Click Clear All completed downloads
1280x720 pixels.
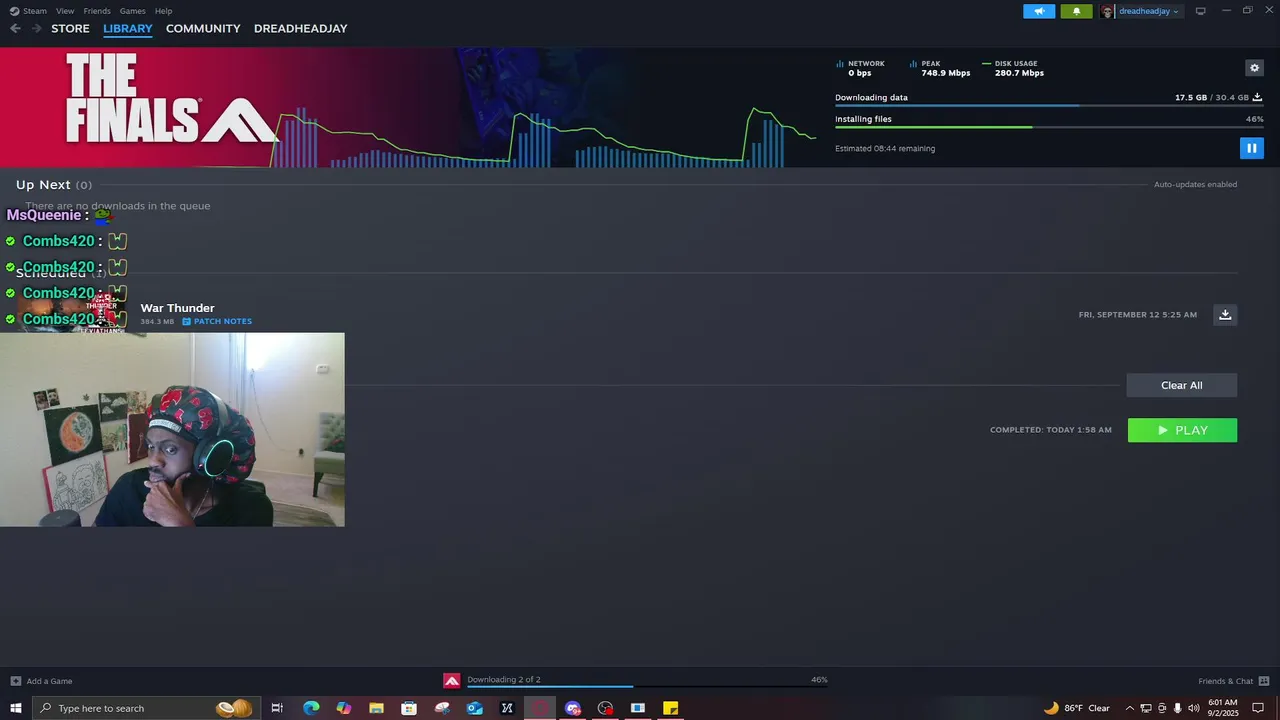coord(1181,385)
